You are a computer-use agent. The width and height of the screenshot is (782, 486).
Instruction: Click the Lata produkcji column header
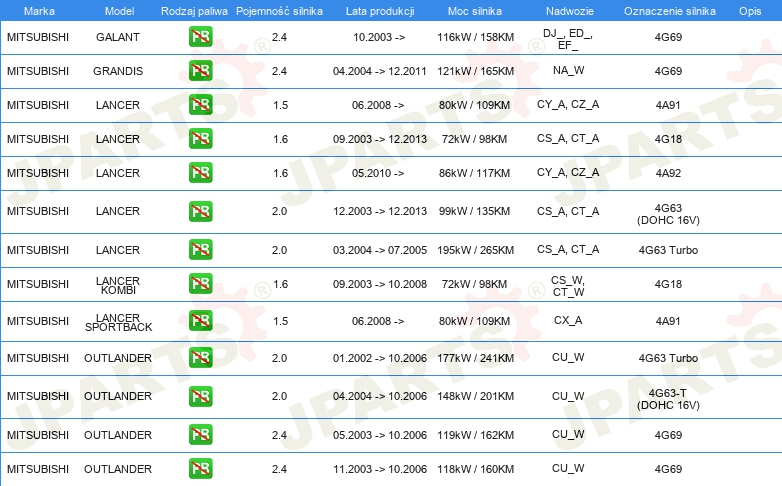coord(380,11)
